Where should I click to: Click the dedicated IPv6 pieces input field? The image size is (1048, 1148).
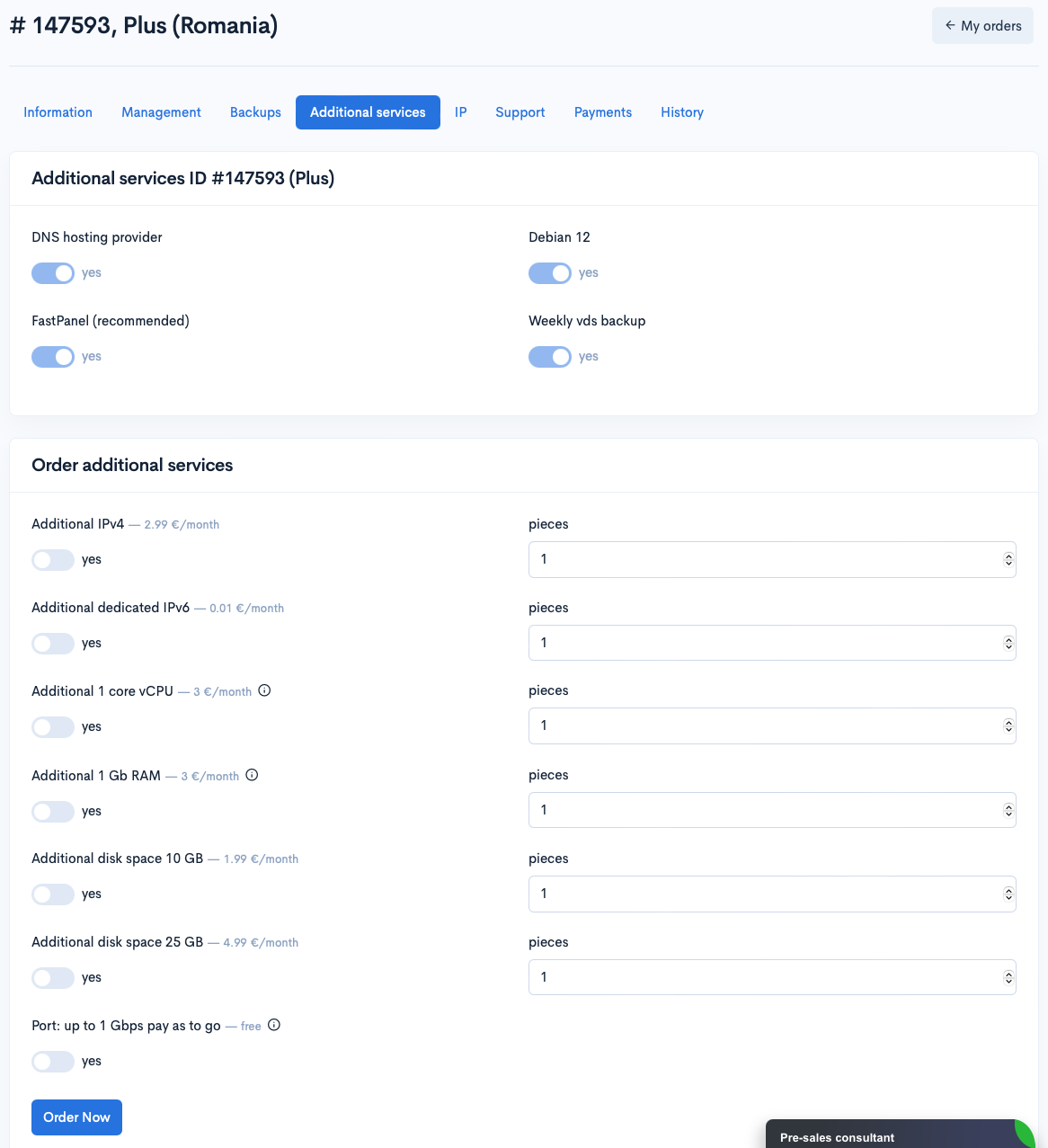pyautogui.click(x=772, y=643)
